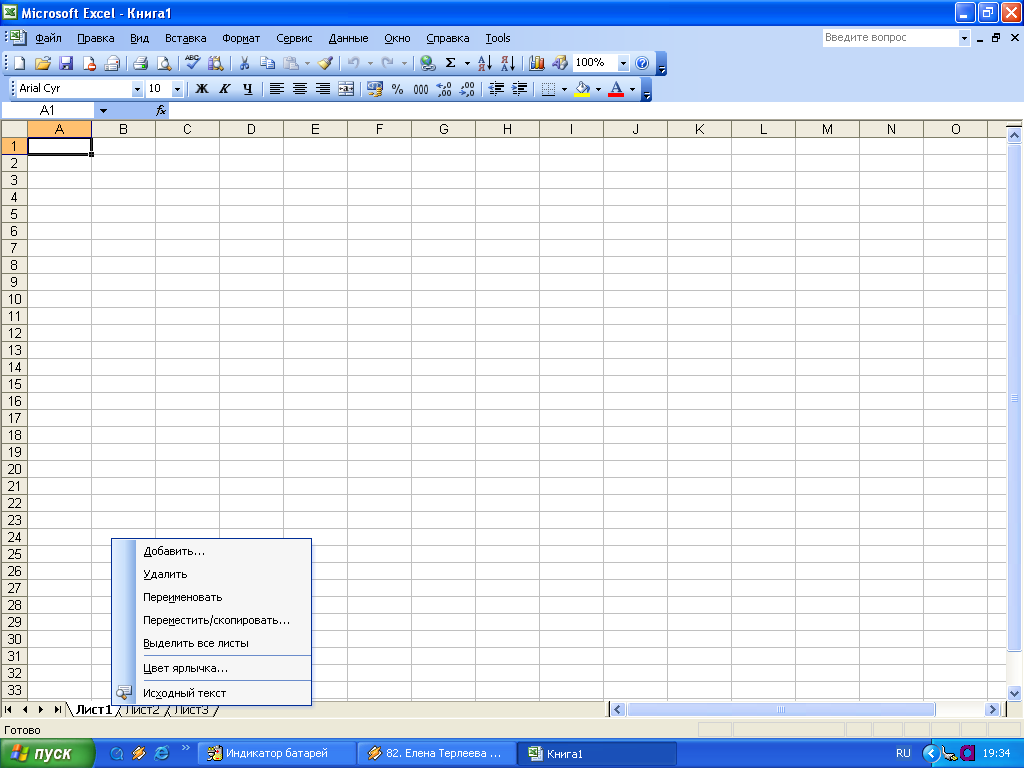Decrease decimal places icon
Viewport: 1024px width, 768px height.
[468, 89]
